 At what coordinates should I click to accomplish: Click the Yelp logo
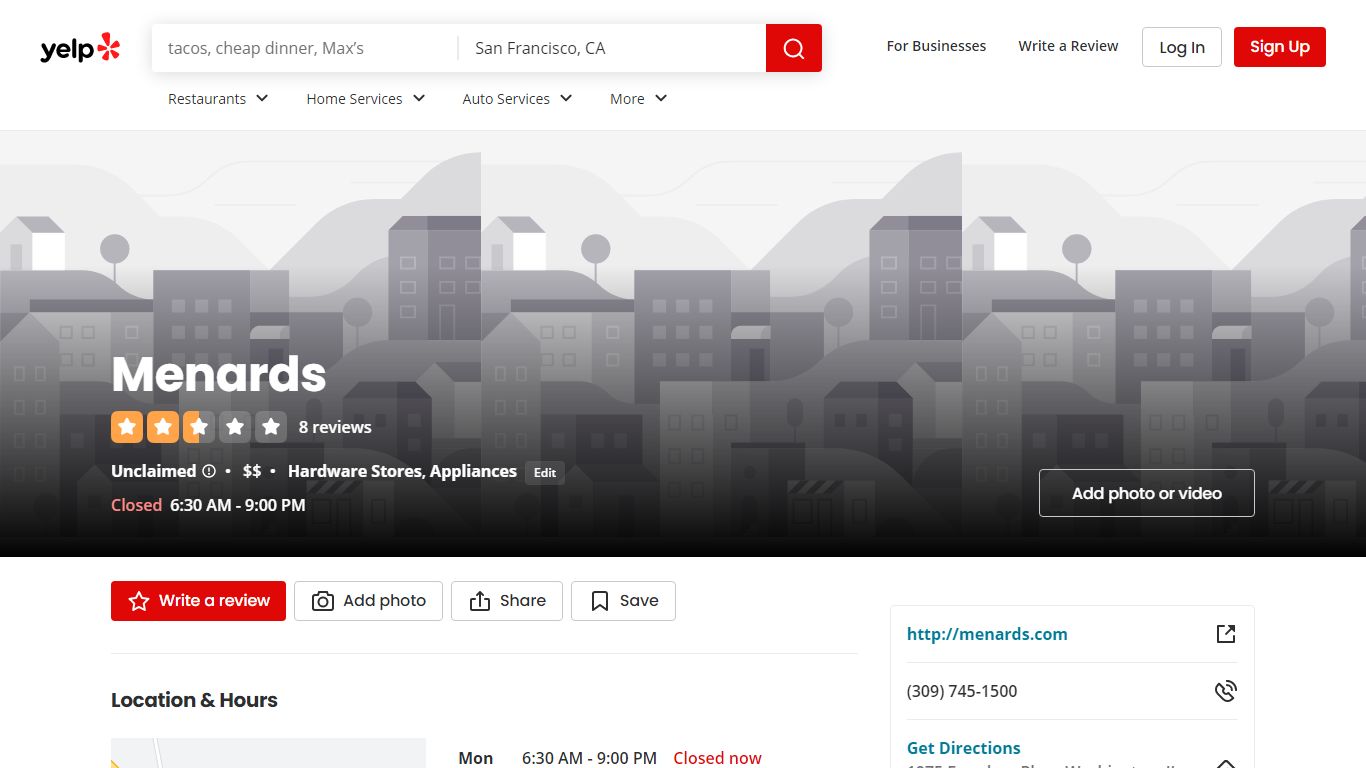[x=80, y=48]
